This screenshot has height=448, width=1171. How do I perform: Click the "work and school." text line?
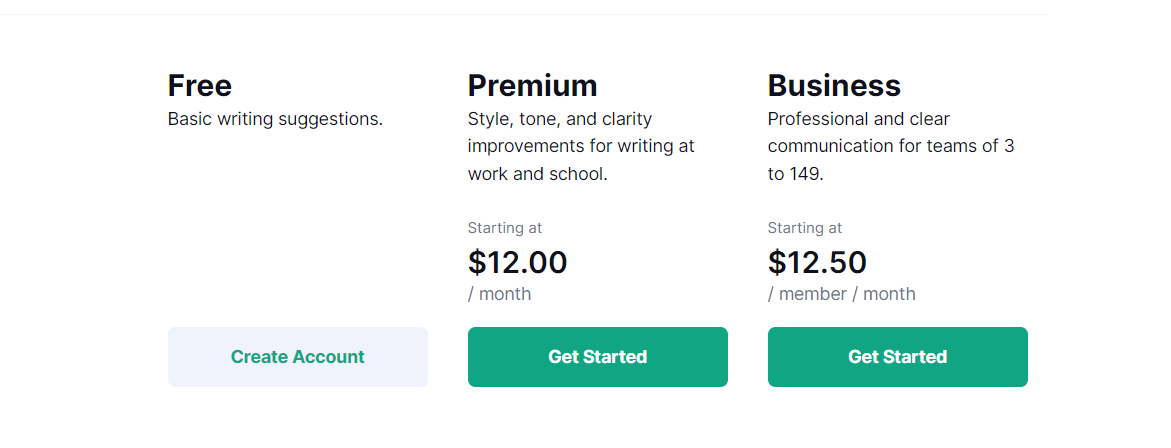click(x=538, y=174)
